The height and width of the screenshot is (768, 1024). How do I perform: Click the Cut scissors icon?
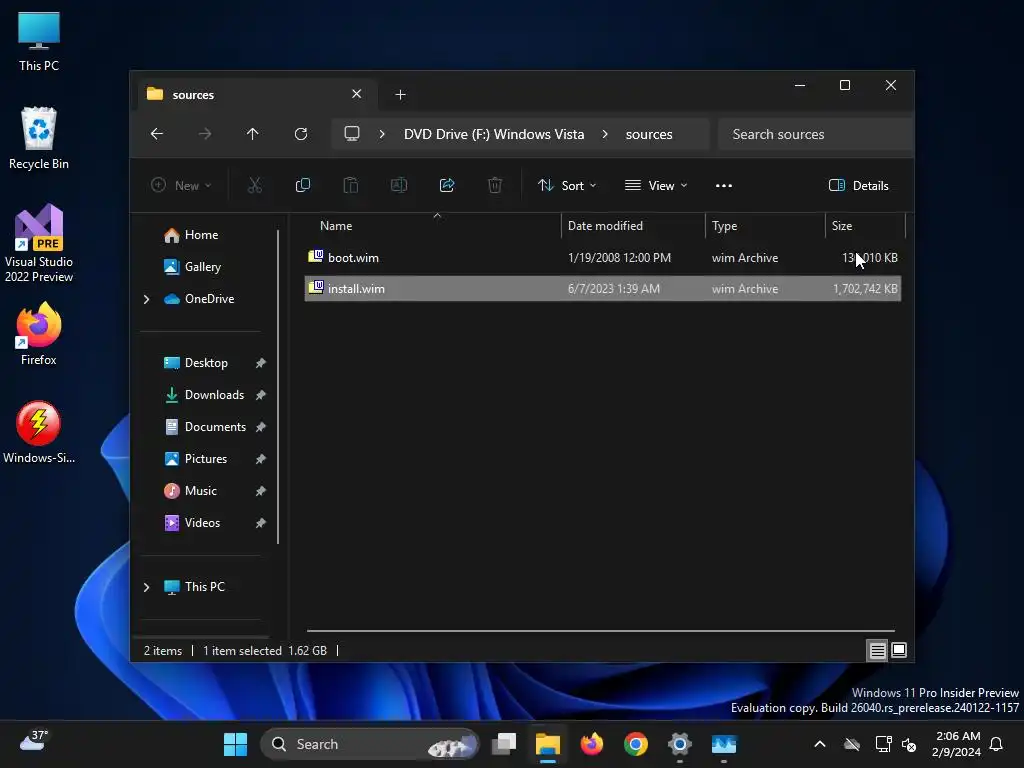255,185
